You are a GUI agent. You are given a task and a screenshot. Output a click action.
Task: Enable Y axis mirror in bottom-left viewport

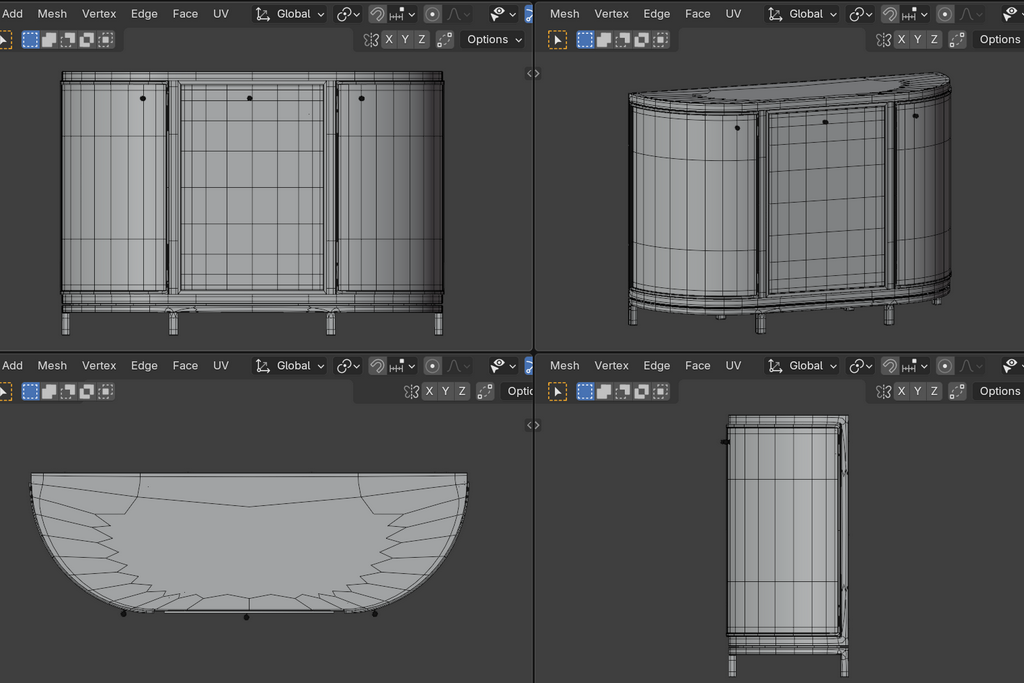point(445,391)
